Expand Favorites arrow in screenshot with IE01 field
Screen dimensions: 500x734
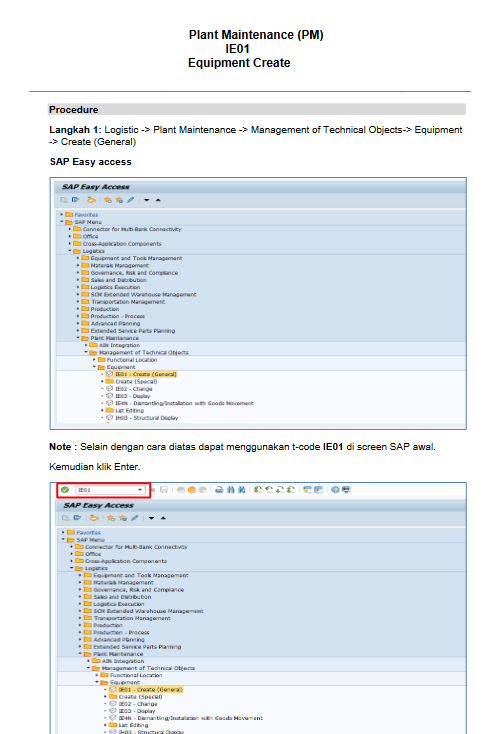pyautogui.click(x=63, y=532)
